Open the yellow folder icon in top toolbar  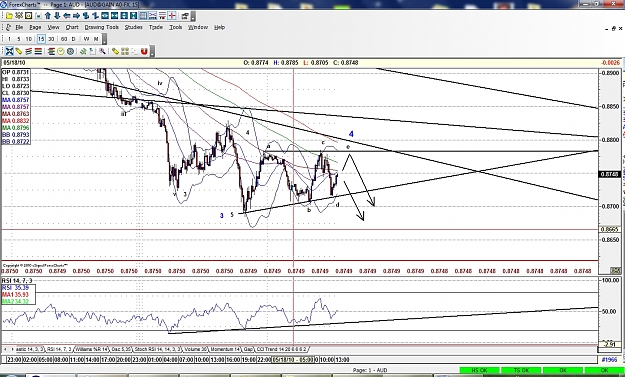(x=9, y=16)
